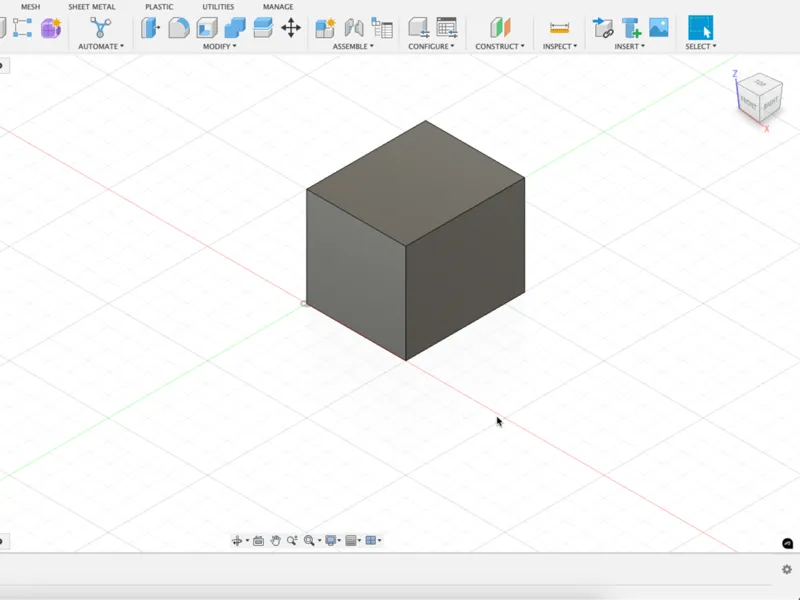Select the left front face of the cube
The width and height of the screenshot is (800, 600).
pos(356,273)
